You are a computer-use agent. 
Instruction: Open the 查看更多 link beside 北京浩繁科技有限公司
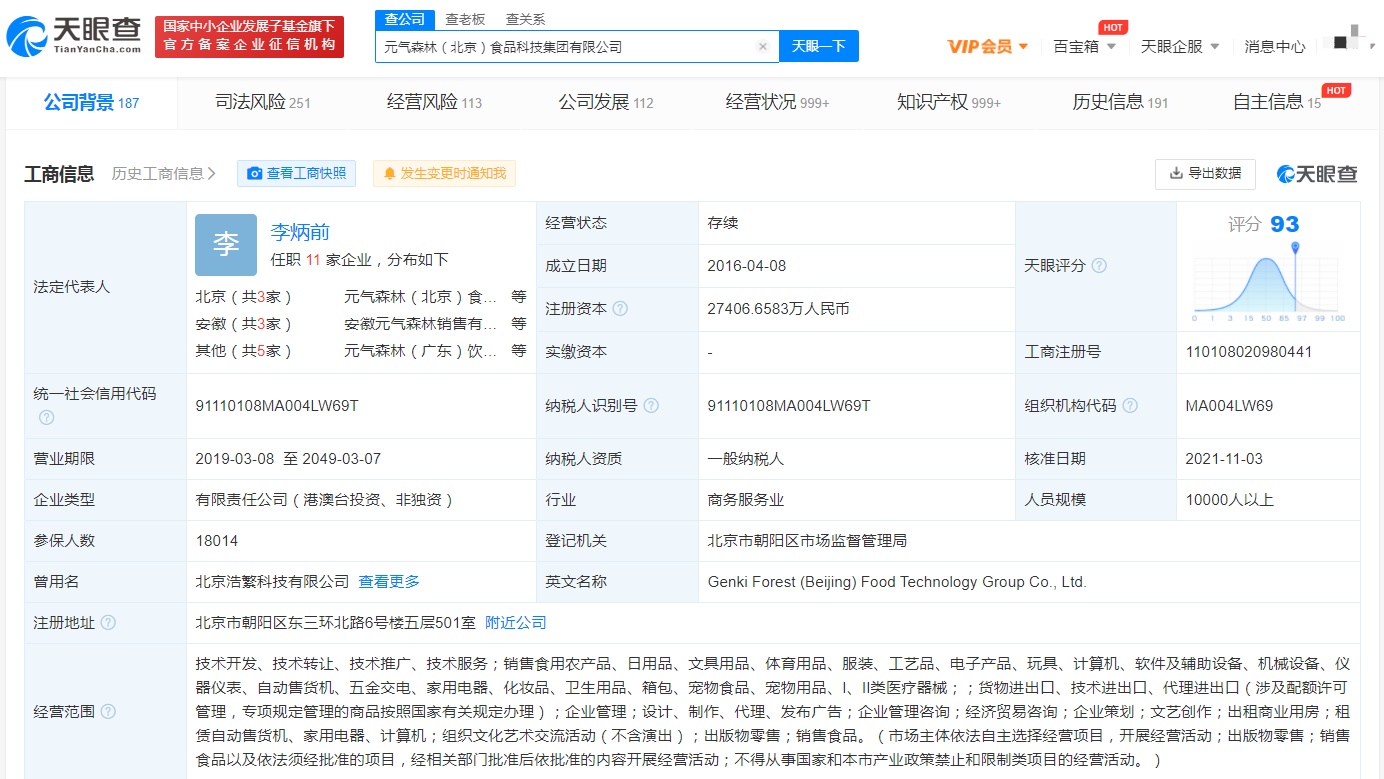[389, 581]
